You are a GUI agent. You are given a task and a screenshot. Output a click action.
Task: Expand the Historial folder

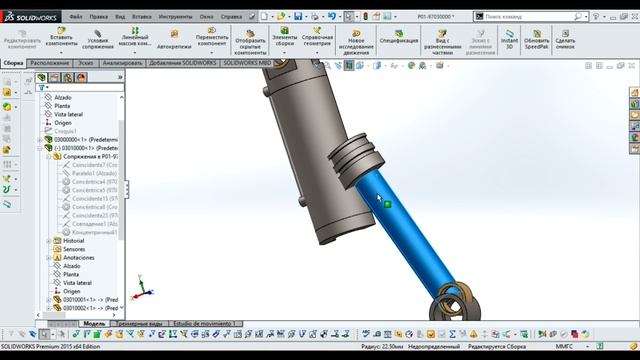[49, 241]
